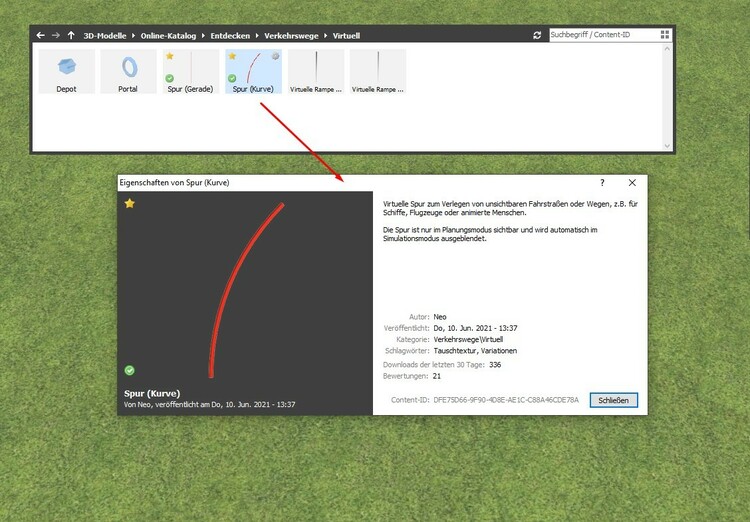Click the category value Verkehrswege\Virtuell

(x=468, y=339)
